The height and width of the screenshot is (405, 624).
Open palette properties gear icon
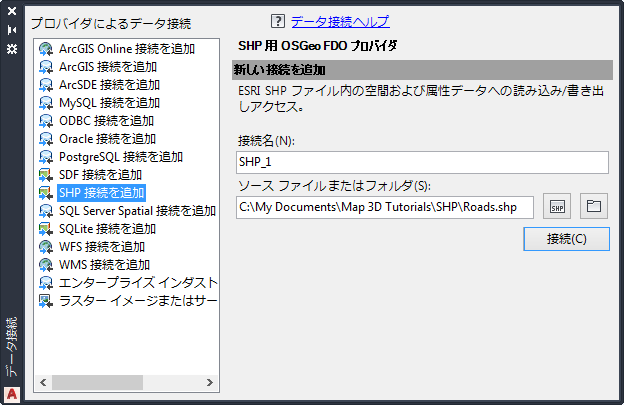tap(12, 49)
